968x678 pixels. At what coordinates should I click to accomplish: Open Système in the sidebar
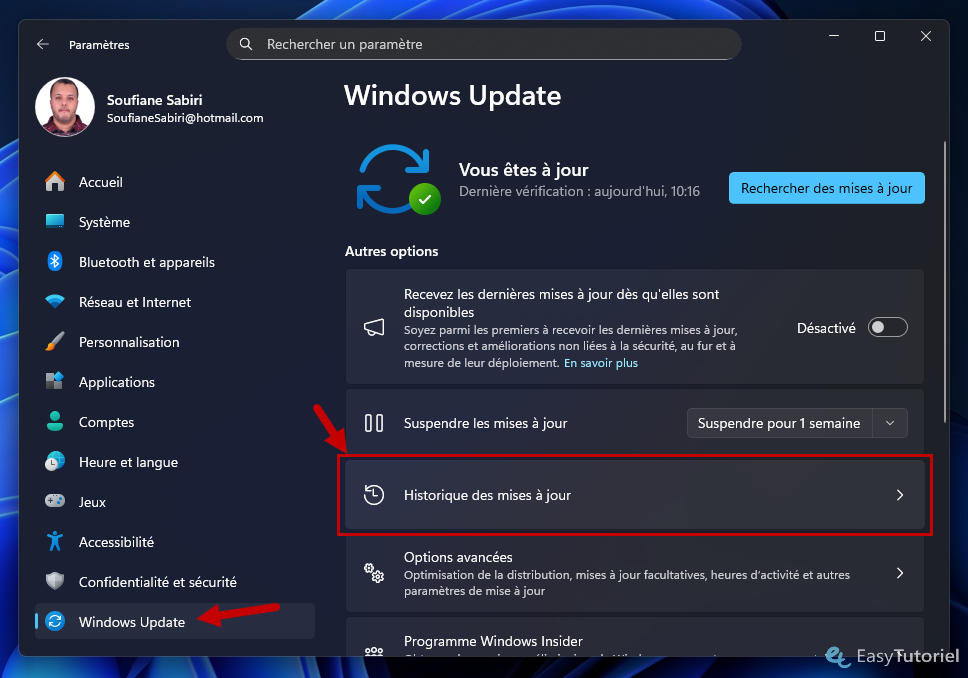tap(104, 222)
